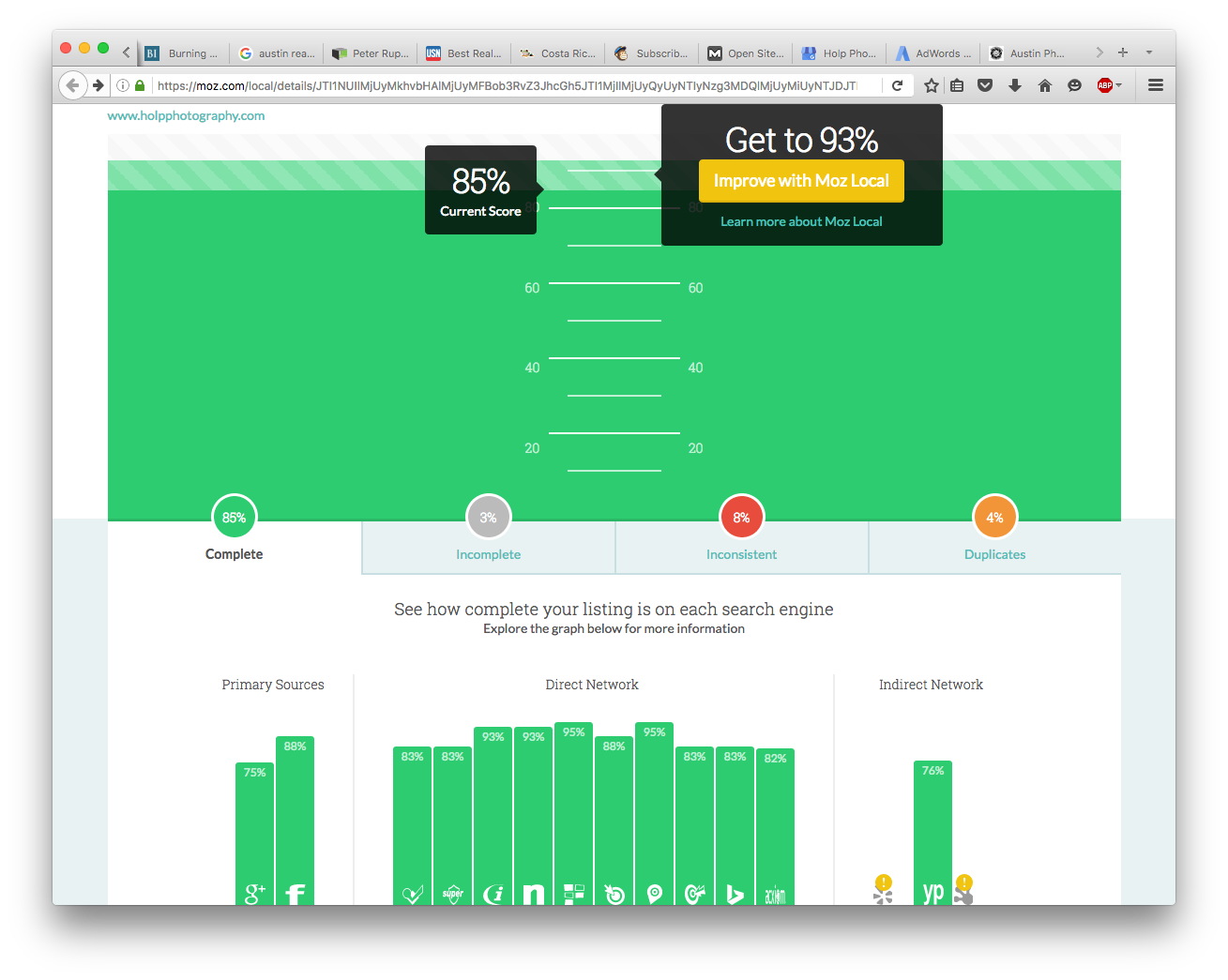This screenshot has height=980, width=1228.
Task: Switch to the Burning tab
Action: [x=182, y=53]
